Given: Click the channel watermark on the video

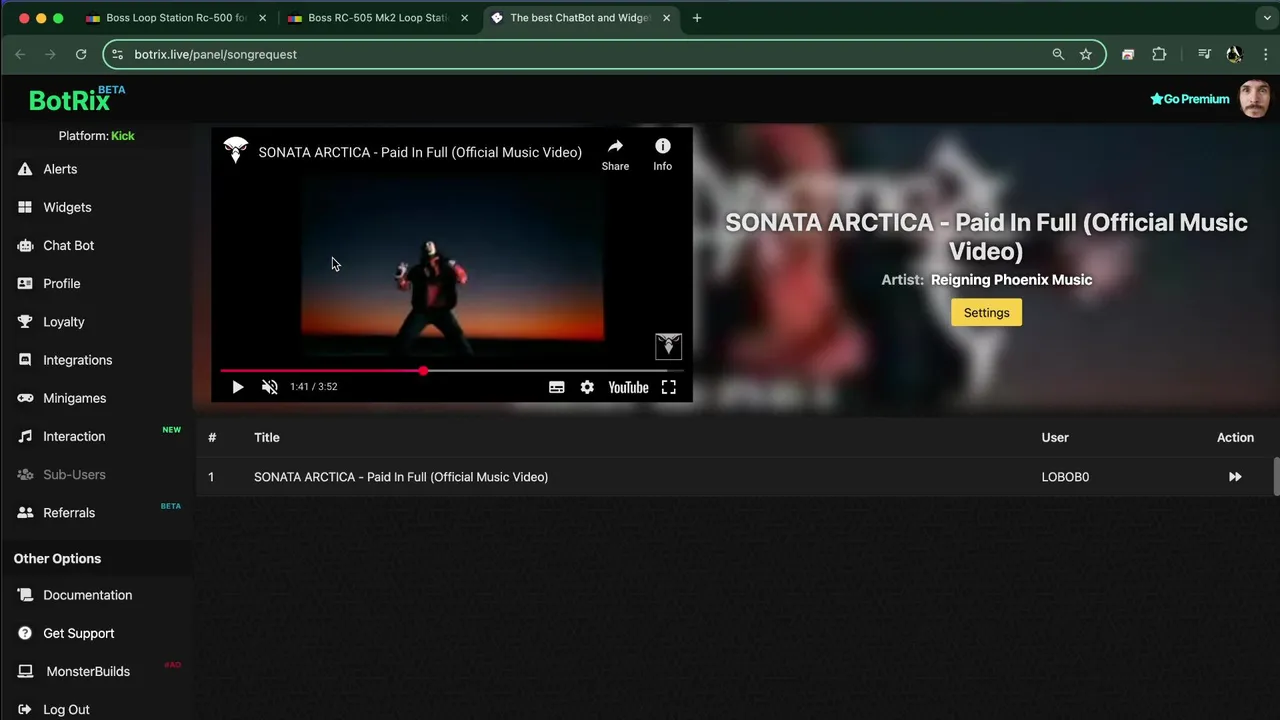Looking at the screenshot, I should [x=668, y=346].
